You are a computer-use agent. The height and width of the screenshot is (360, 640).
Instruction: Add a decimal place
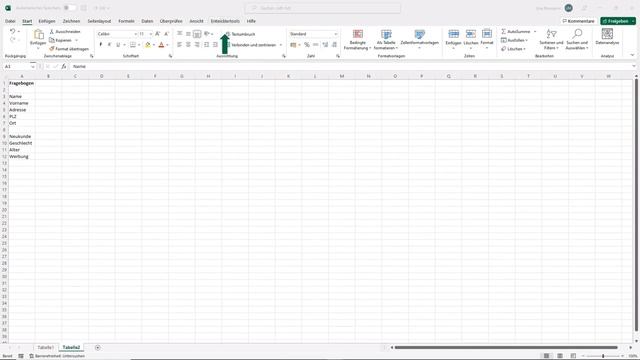click(325, 44)
